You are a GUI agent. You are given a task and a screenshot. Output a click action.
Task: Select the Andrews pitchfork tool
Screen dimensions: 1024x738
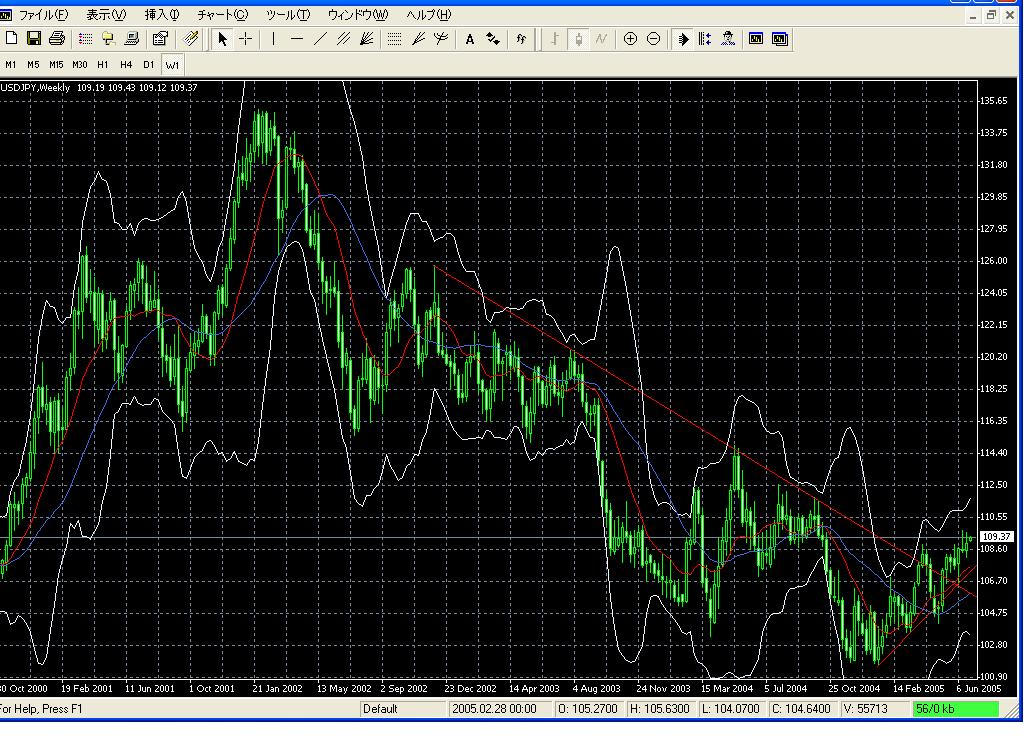[x=441, y=39]
